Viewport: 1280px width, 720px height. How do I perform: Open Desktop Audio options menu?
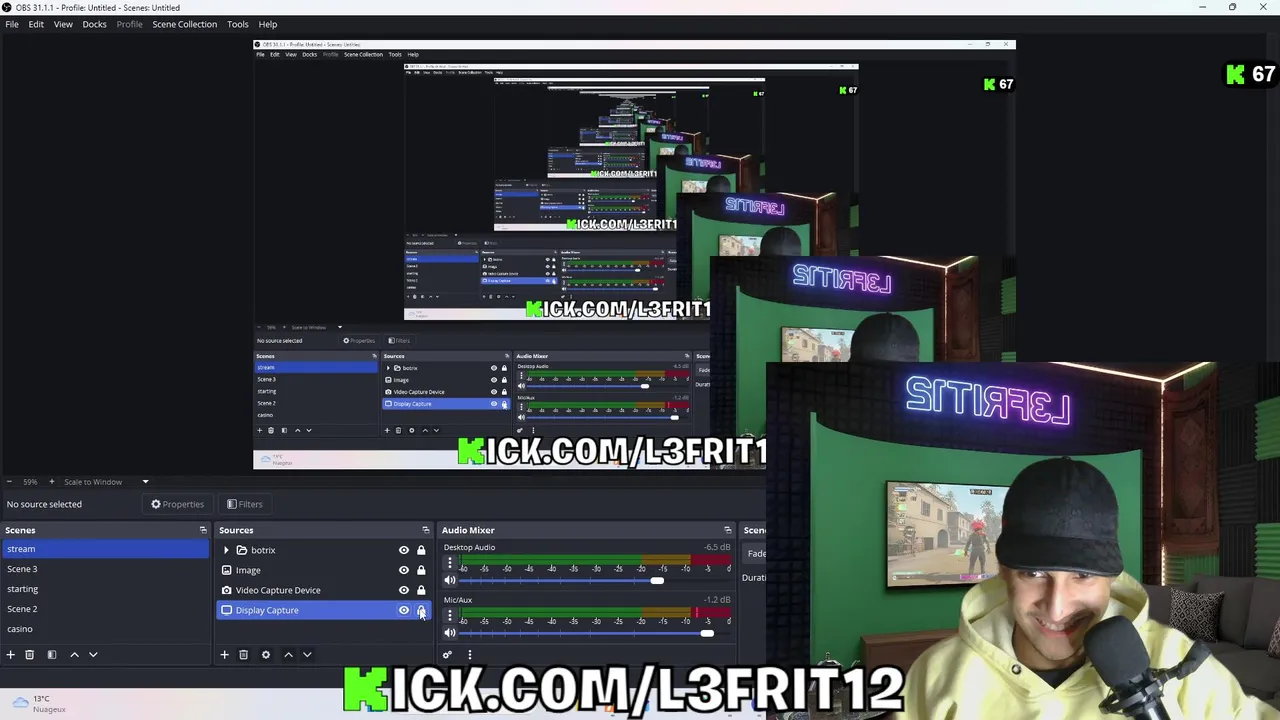(x=449, y=563)
